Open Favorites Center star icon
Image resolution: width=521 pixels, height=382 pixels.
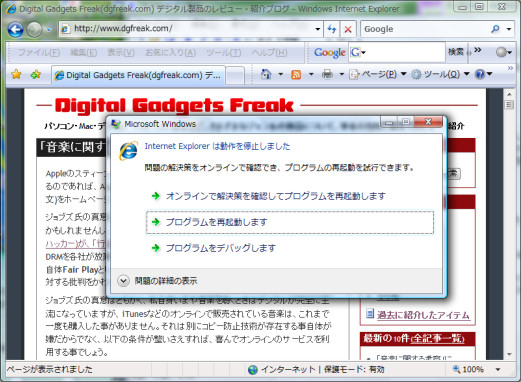point(16,74)
